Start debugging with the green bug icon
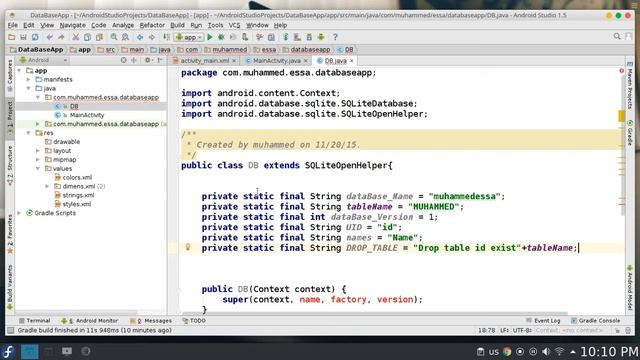Image resolution: width=640 pixels, height=360 pixels. click(221, 37)
